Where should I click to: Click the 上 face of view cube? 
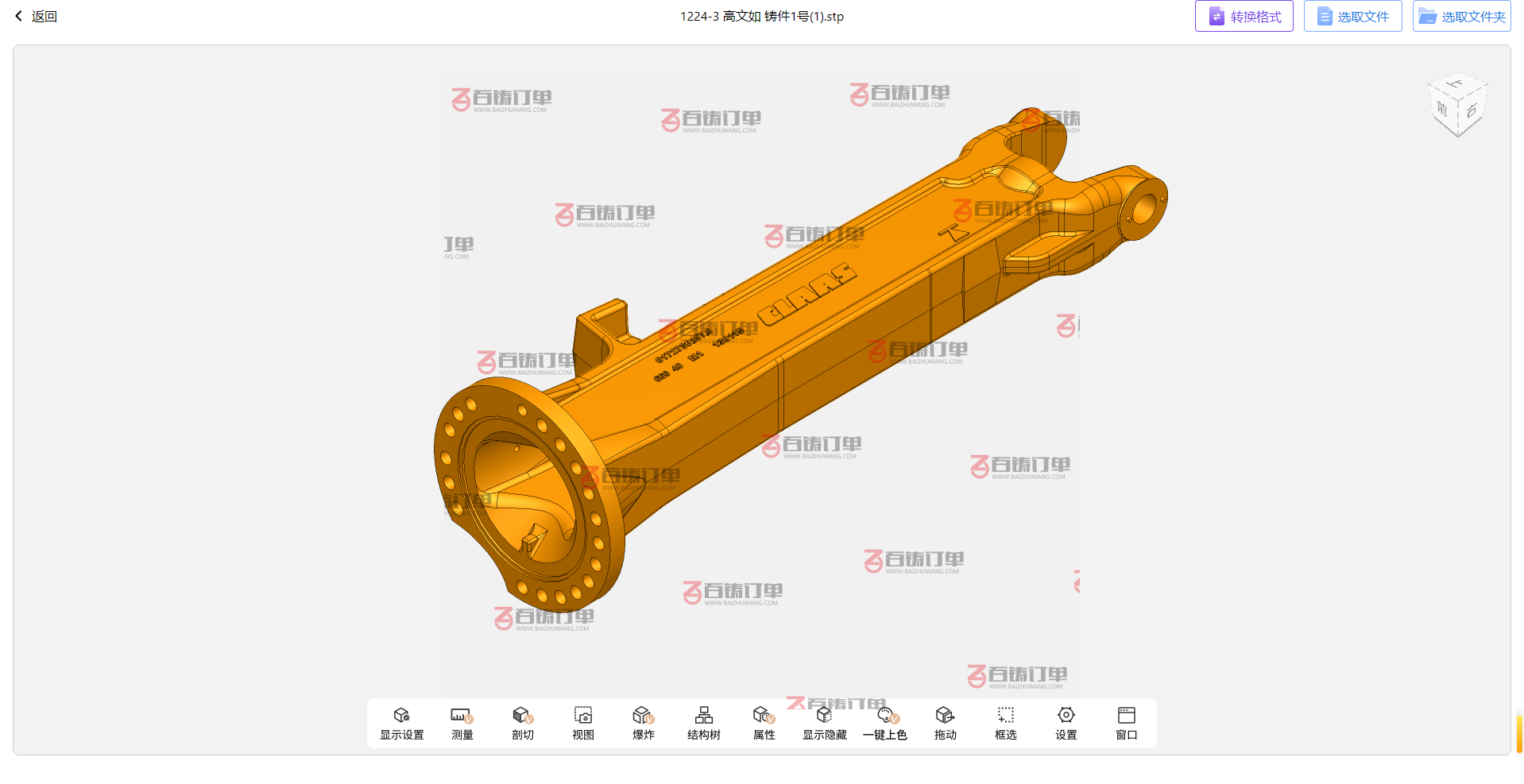1456,84
